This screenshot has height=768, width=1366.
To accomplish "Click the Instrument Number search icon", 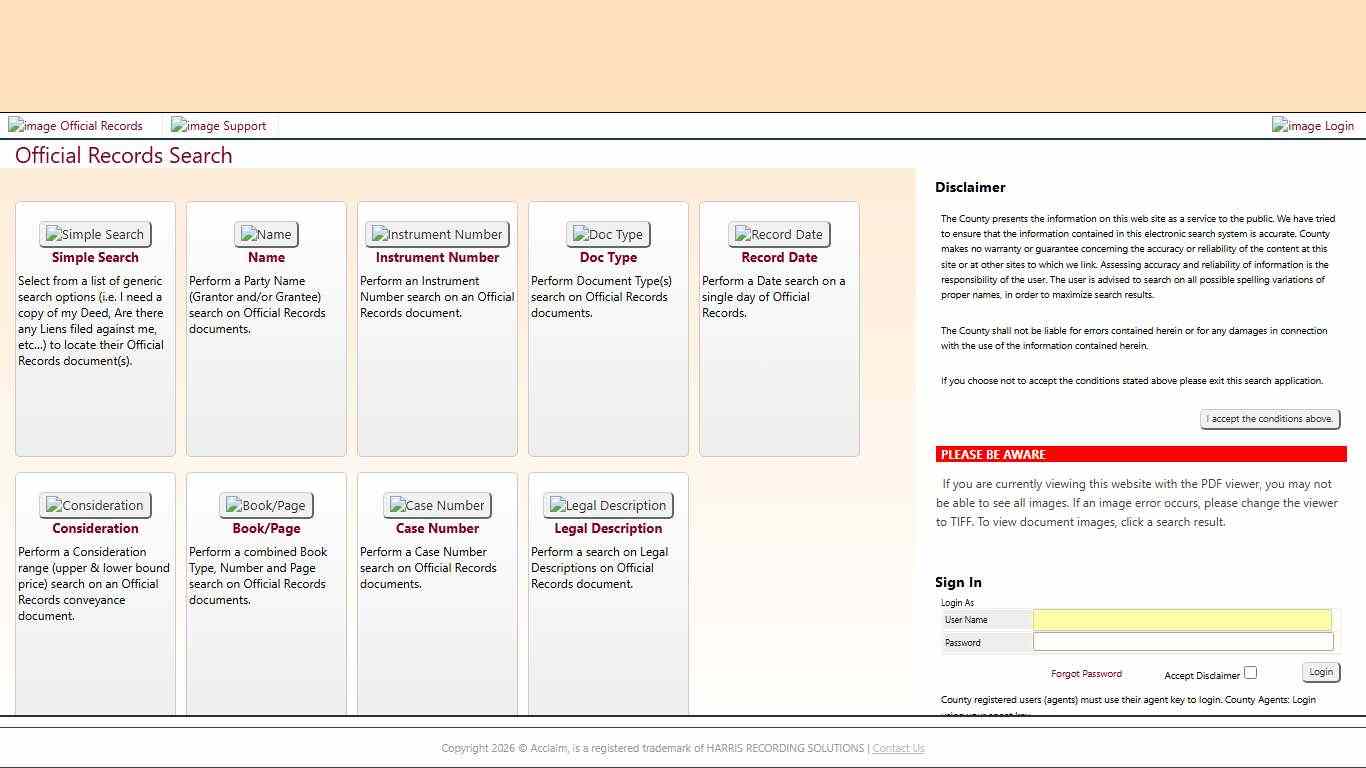I will 437,234.
